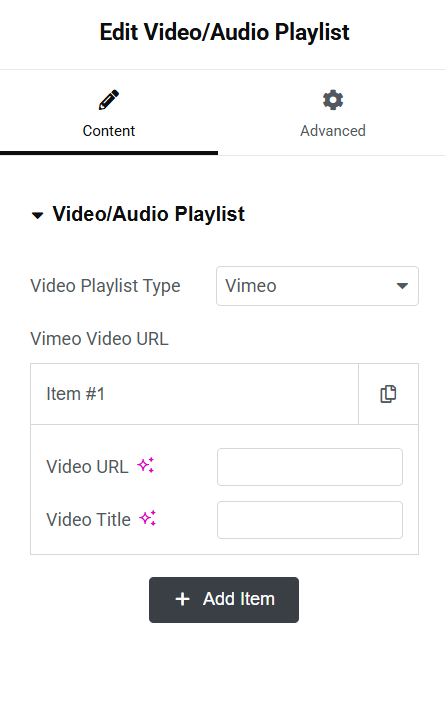445x722 pixels.
Task: Click the gear icon above Advanced
Action: tap(333, 100)
